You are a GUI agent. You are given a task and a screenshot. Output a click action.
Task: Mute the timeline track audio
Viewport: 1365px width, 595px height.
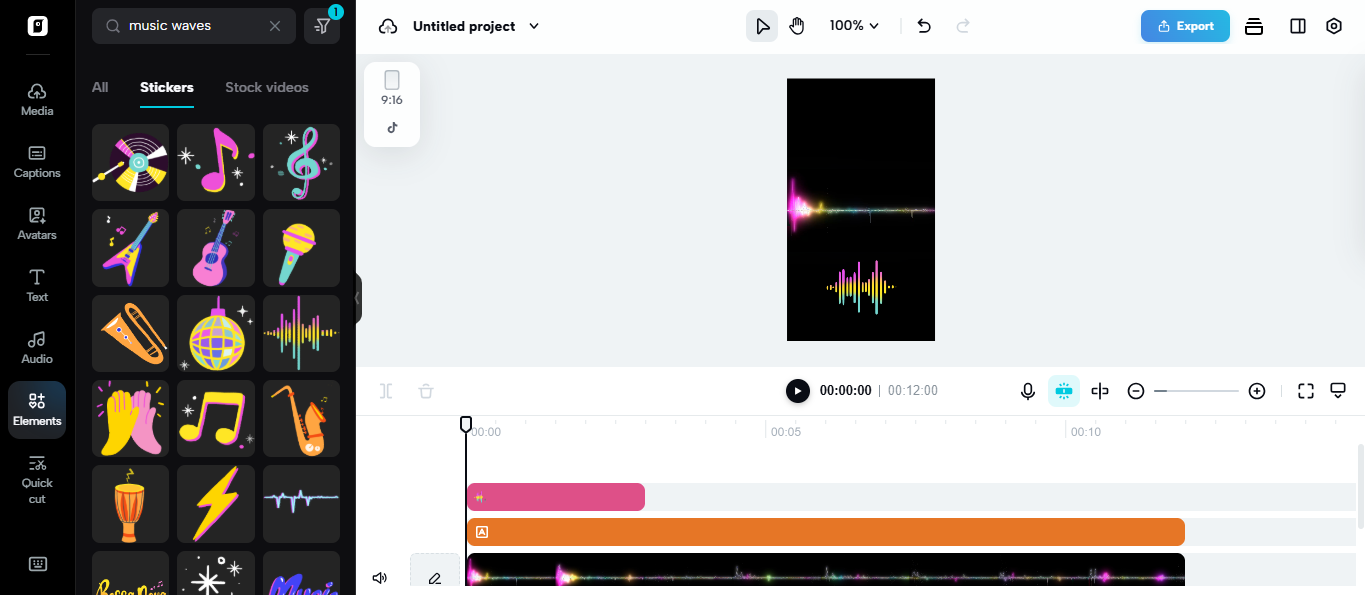tap(379, 577)
